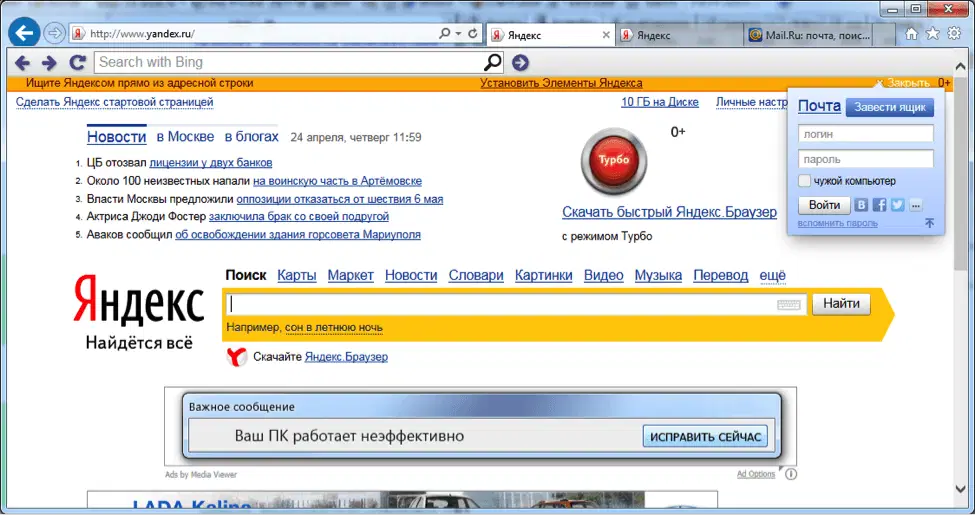This screenshot has width=975, height=515.
Task: Open news link лицензии у двух банков
Action: pos(211,163)
